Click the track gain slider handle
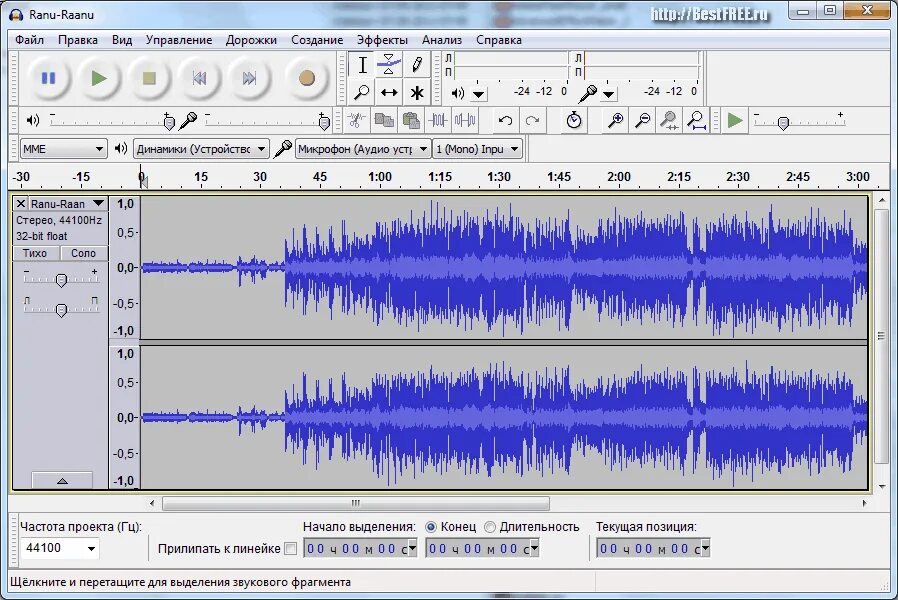The height and width of the screenshot is (600, 898). pos(61,279)
